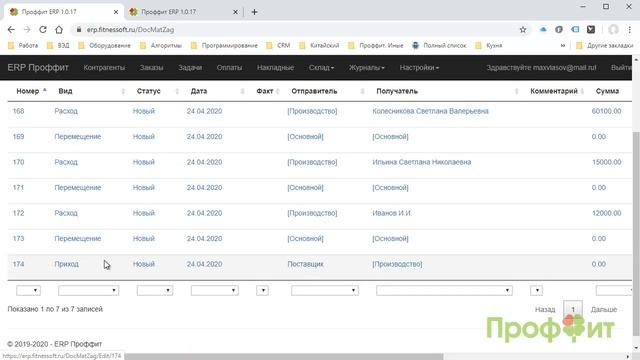This screenshot has height=360, width=640.
Task: Open document number 174 link
Action: 18,264
